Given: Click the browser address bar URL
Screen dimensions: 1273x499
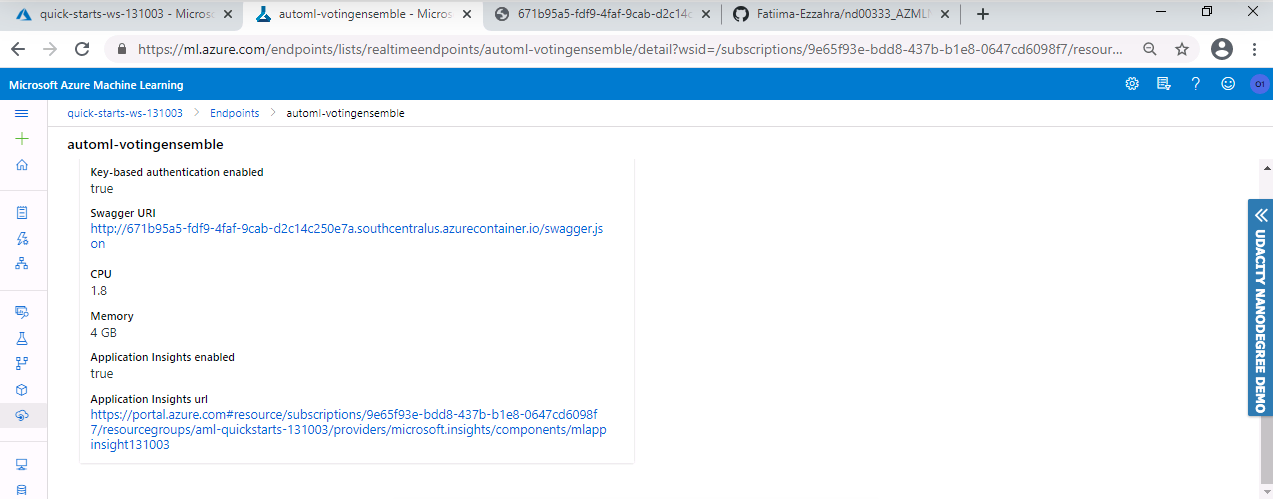Looking at the screenshot, I should coord(630,48).
